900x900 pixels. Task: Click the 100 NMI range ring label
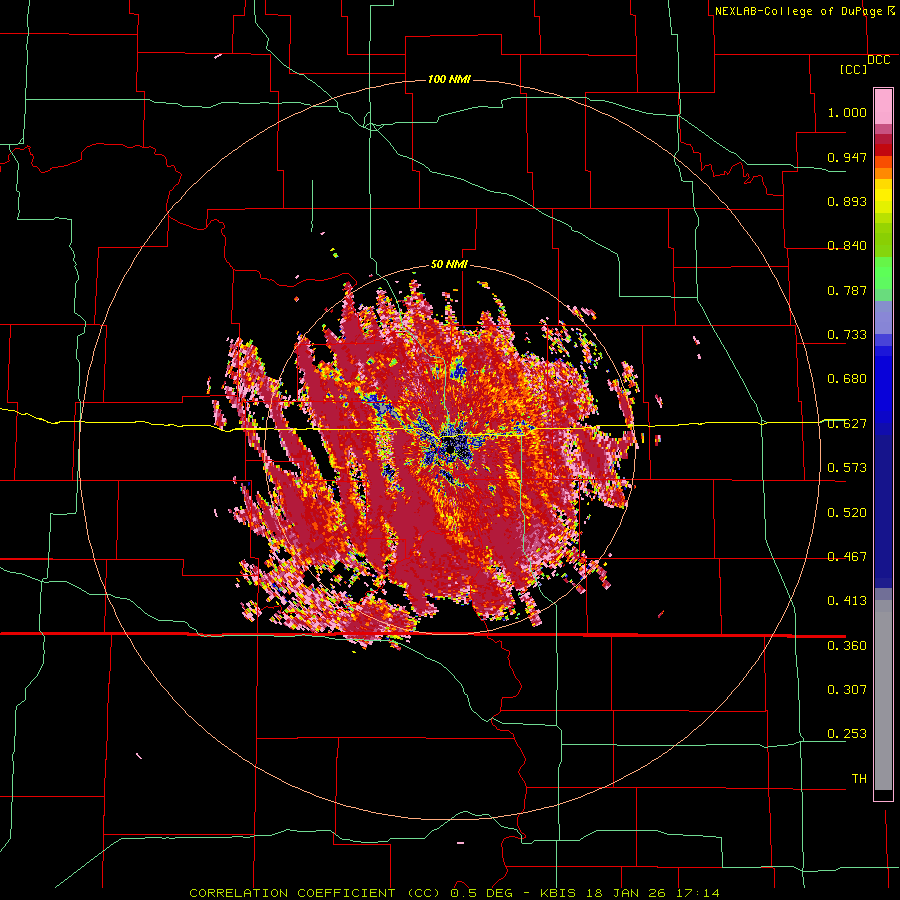click(x=449, y=79)
